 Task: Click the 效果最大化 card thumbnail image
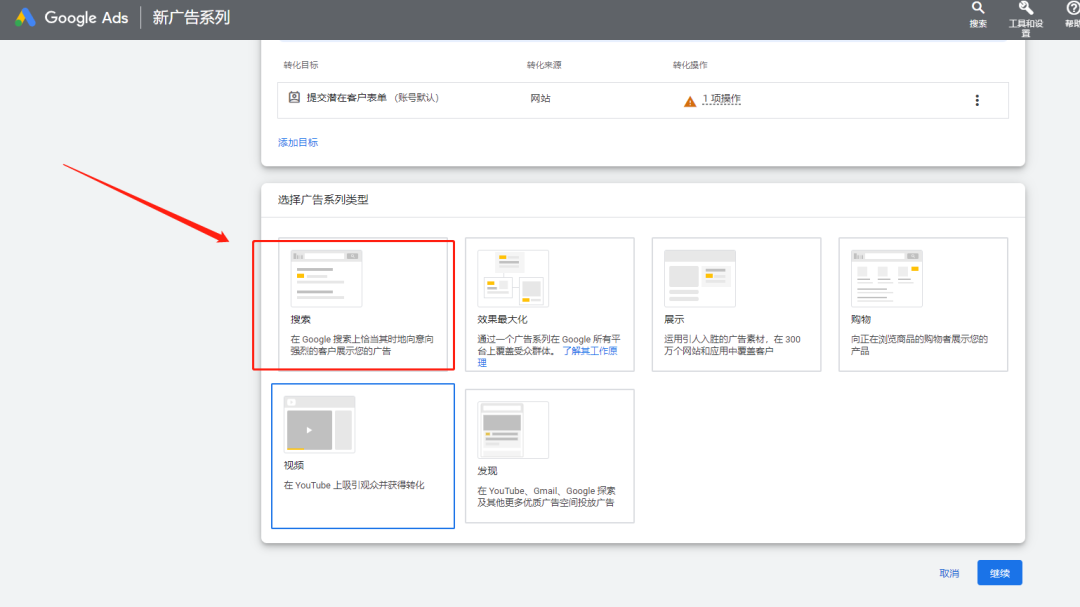pyautogui.click(x=512, y=277)
